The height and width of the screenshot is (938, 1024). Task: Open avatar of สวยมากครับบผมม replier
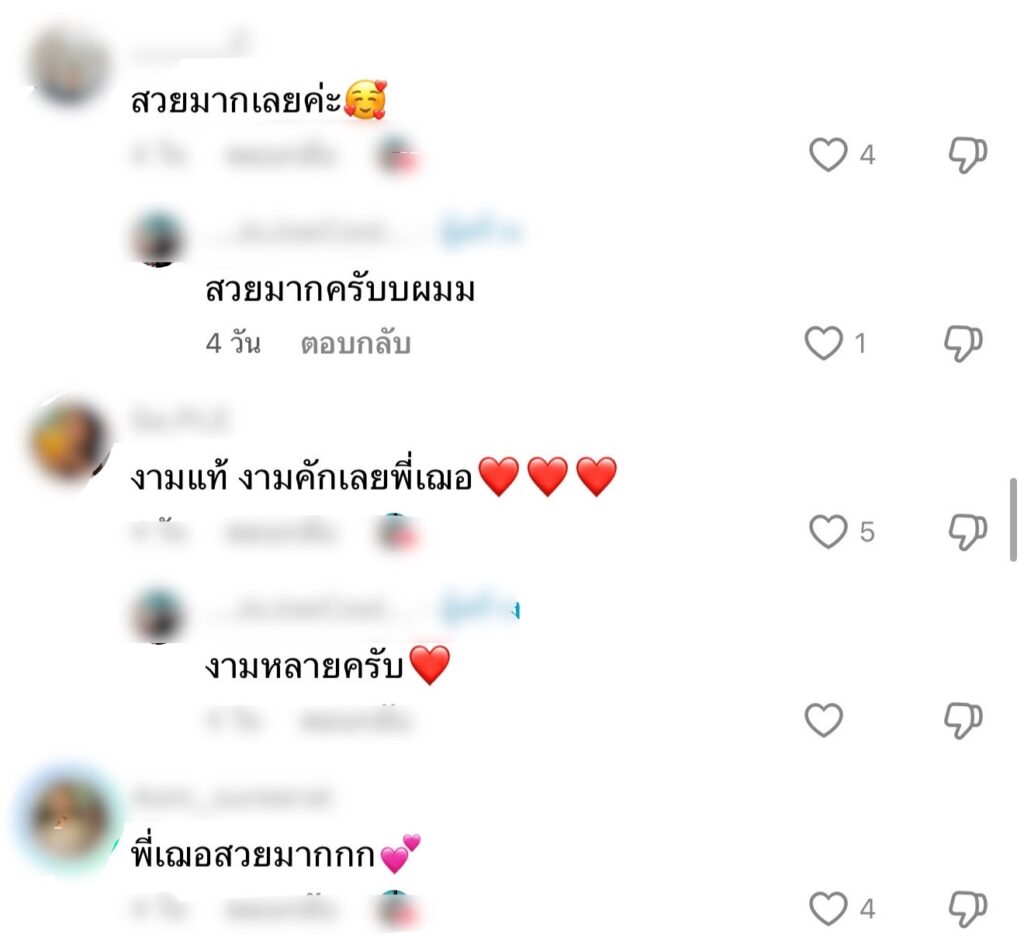click(157, 237)
